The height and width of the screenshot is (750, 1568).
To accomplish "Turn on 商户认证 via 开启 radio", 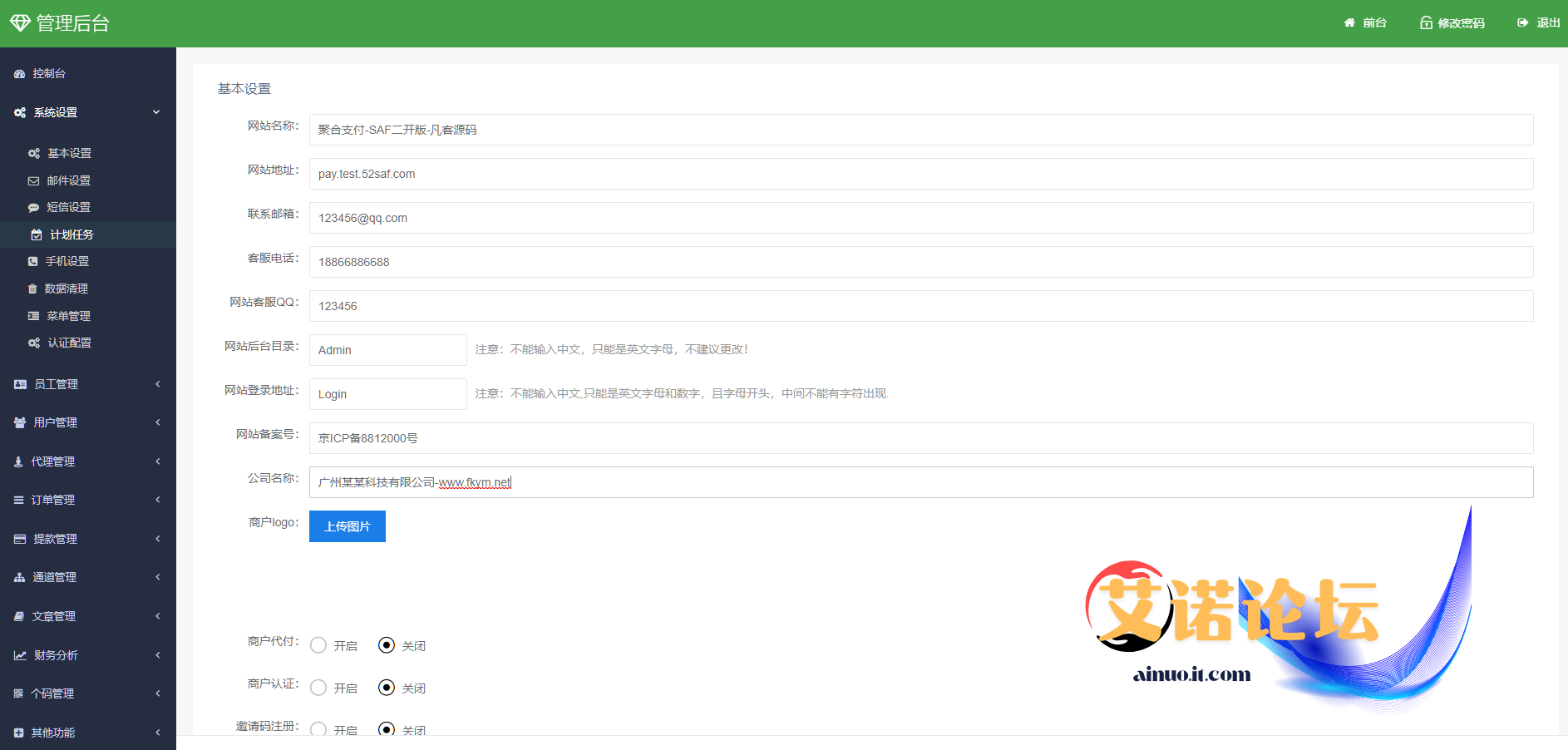I will click(318, 688).
